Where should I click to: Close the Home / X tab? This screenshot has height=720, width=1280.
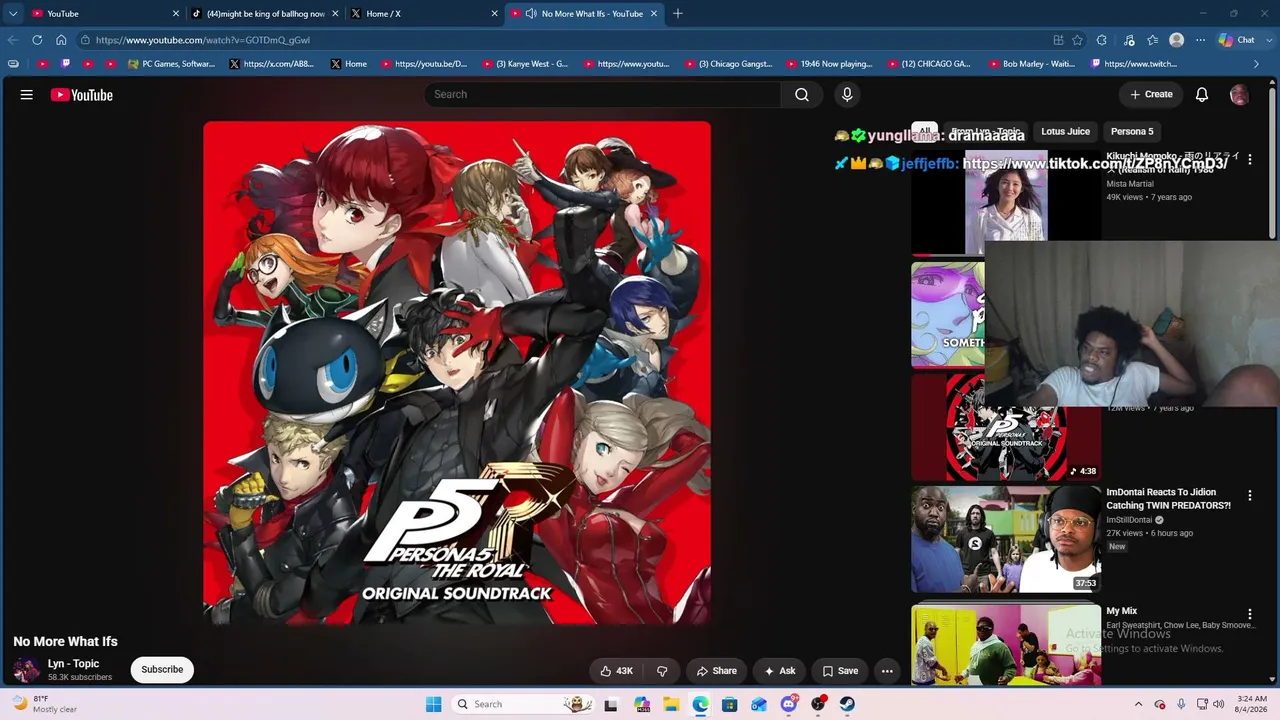494,13
